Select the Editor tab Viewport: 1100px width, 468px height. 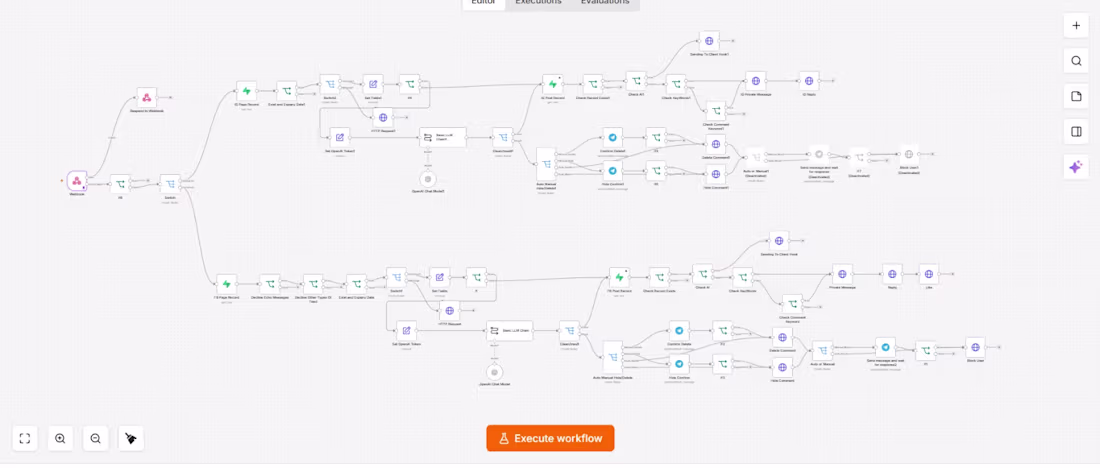coord(484,3)
